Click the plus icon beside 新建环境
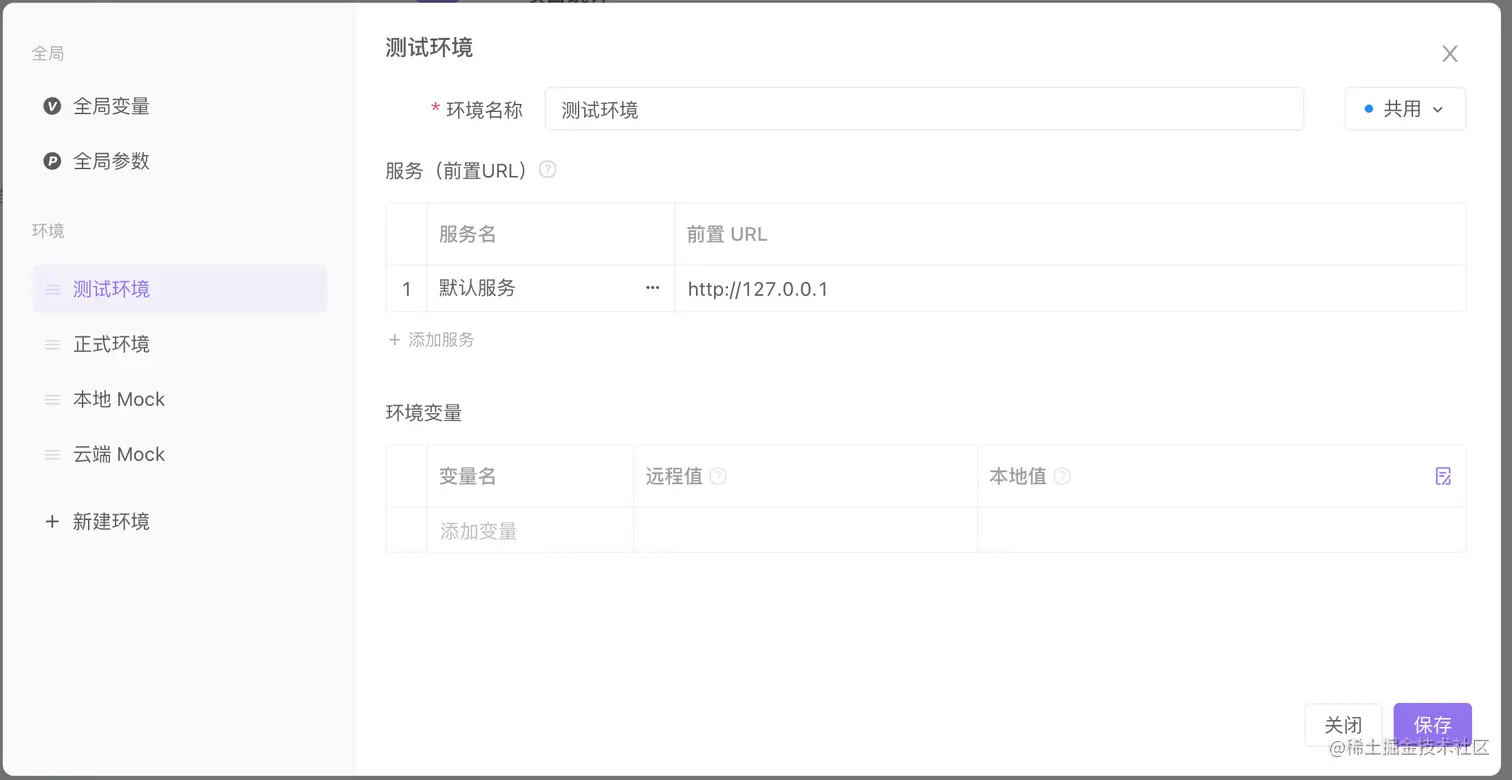Screen dimensions: 1512x780 (52, 521)
